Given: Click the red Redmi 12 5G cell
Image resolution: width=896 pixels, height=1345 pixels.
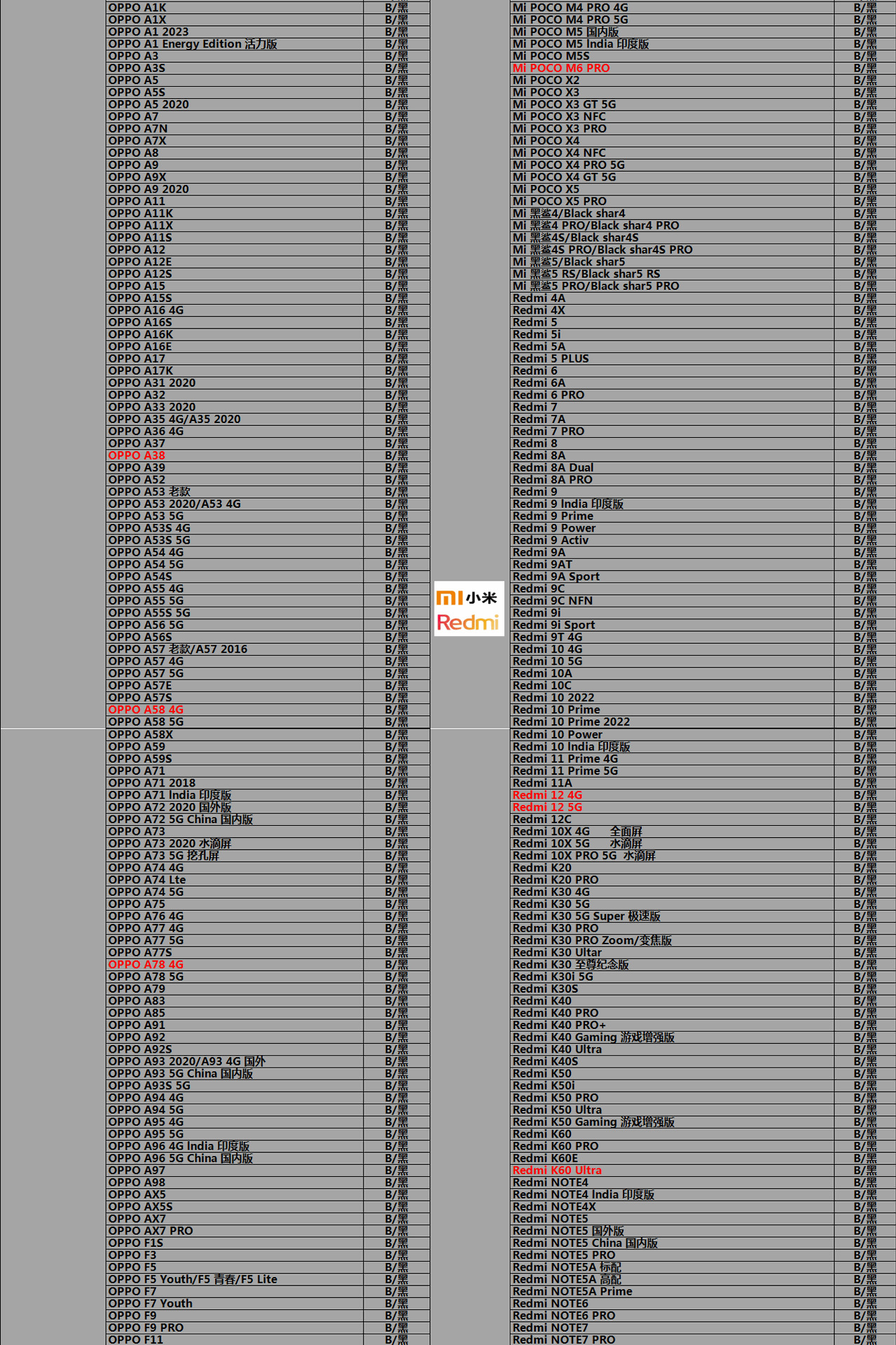Looking at the screenshot, I should coord(672,807).
